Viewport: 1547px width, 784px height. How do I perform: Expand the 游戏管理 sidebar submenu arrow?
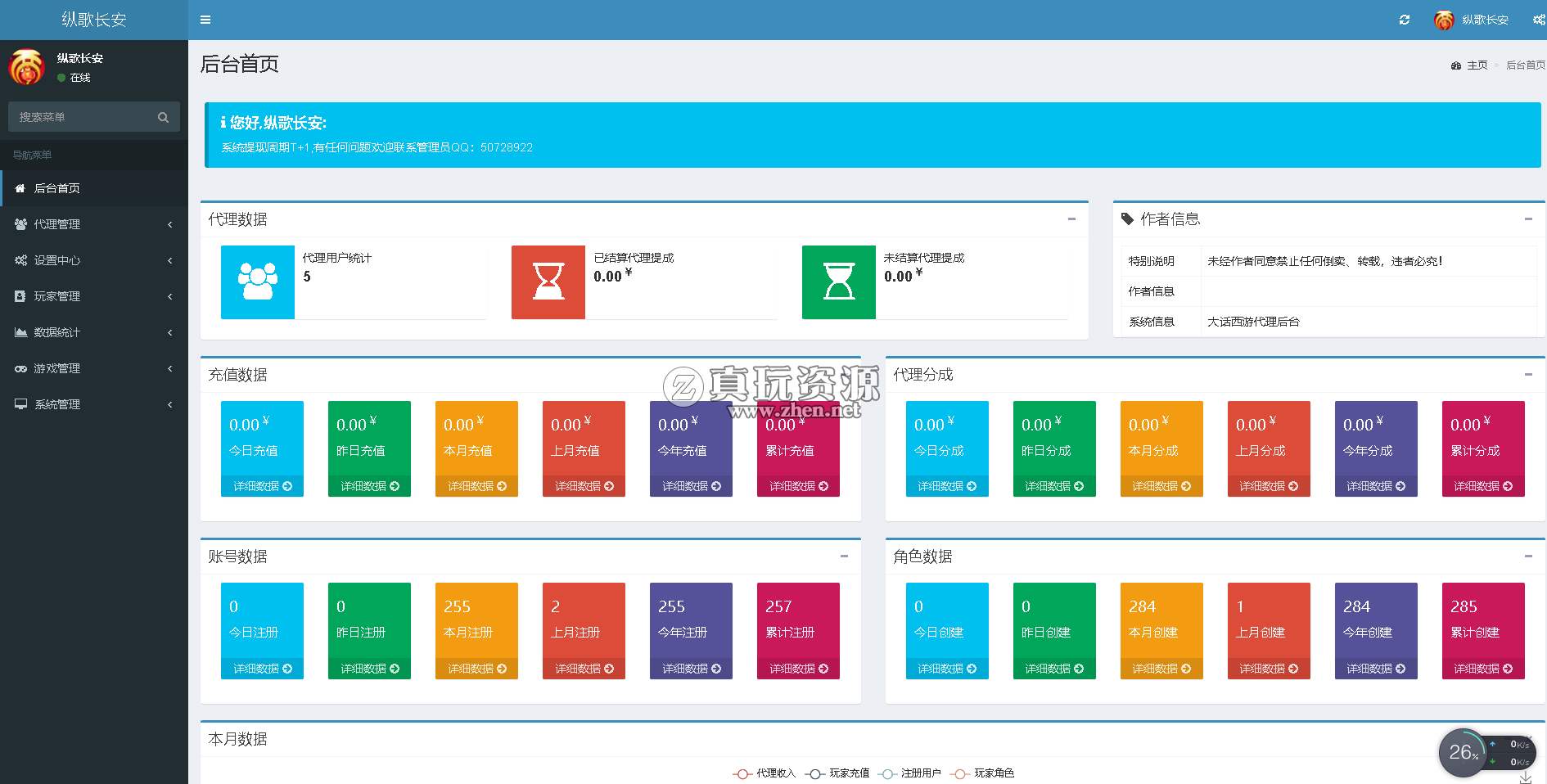(x=170, y=368)
